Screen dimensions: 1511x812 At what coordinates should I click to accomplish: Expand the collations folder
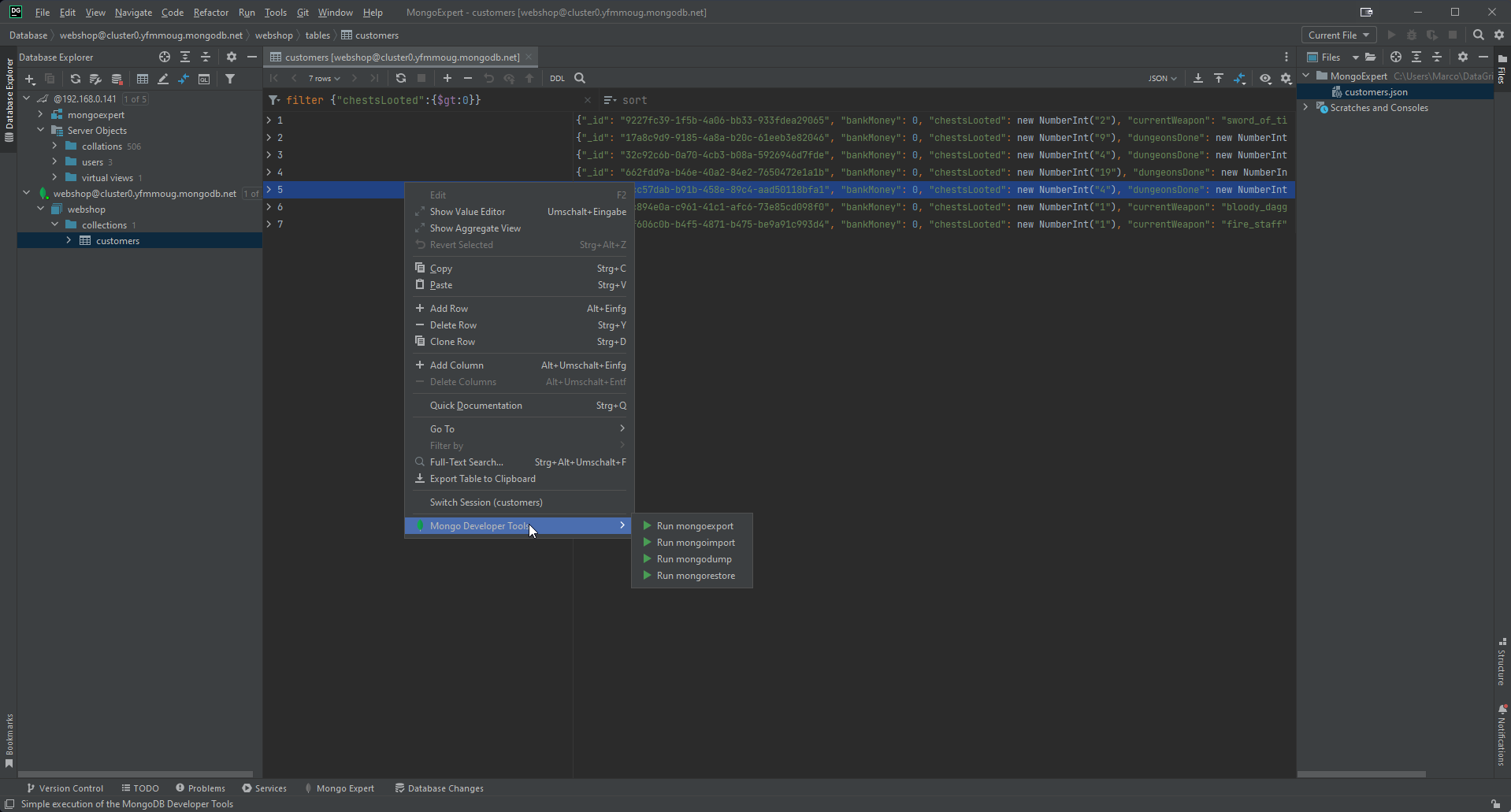point(55,146)
